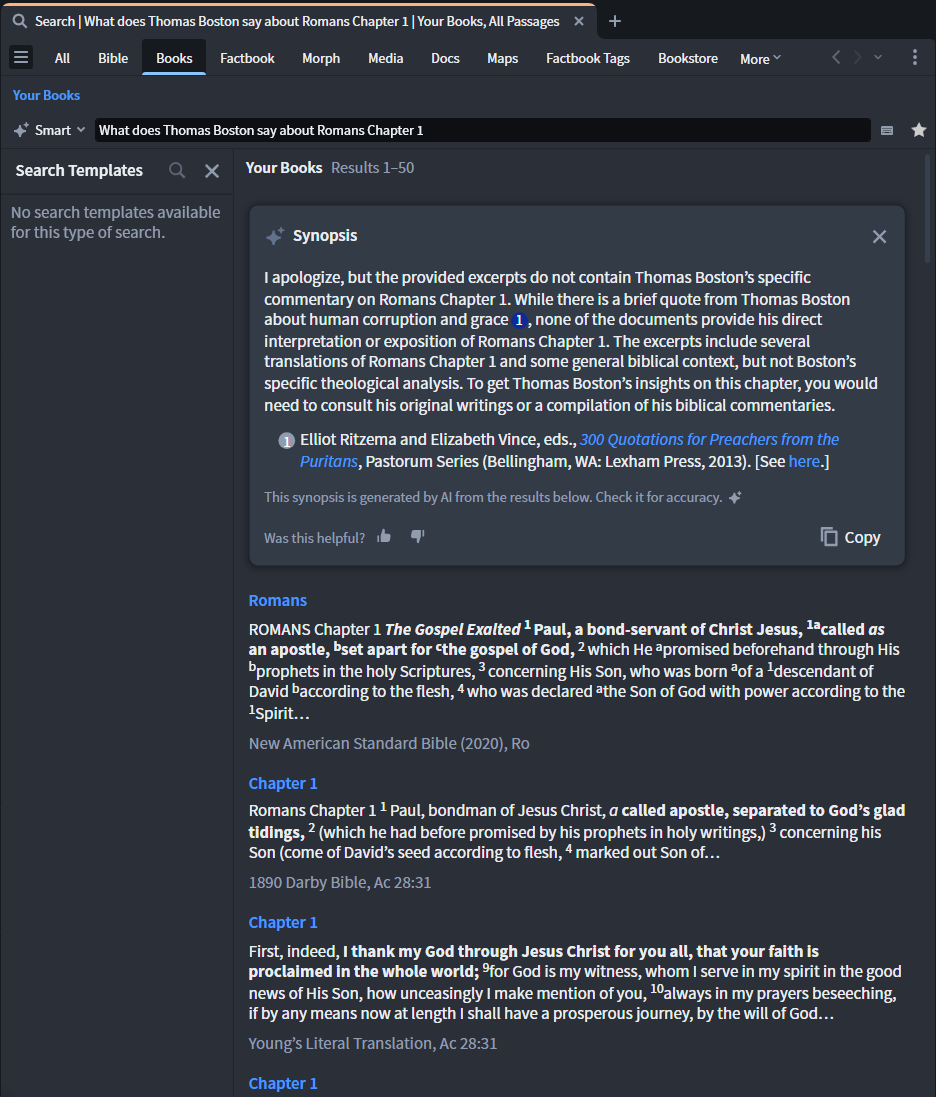Open the Bookstore tab
The height and width of the screenshot is (1097, 936).
(x=688, y=58)
